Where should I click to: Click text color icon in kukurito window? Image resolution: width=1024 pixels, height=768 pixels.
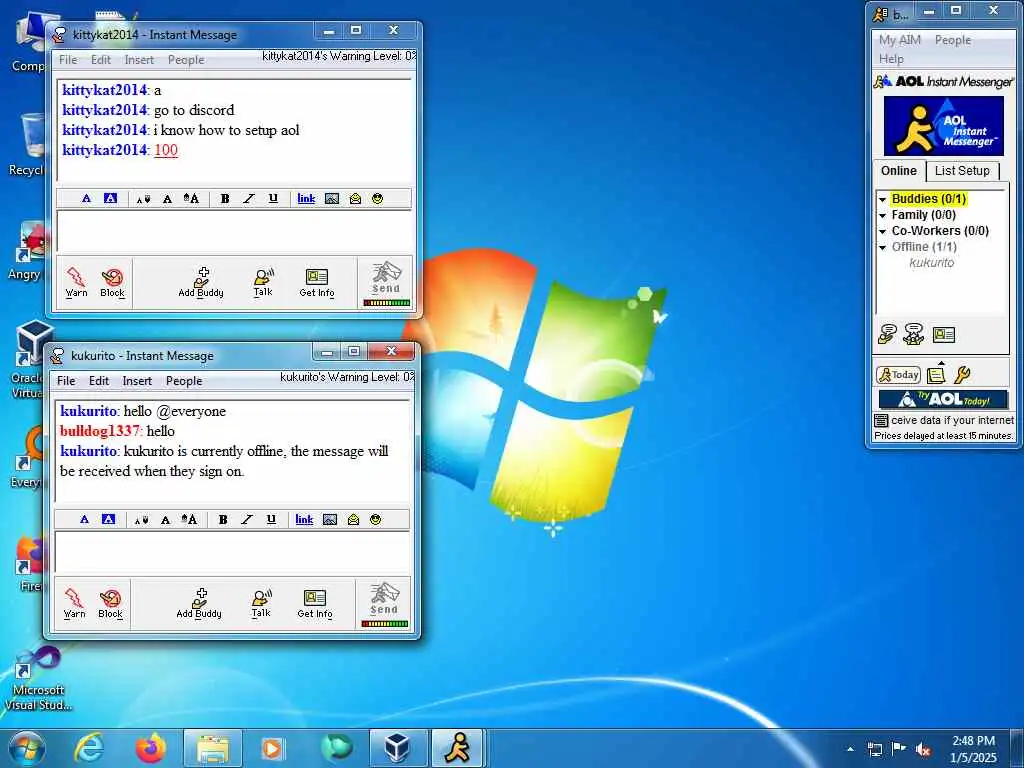click(84, 519)
